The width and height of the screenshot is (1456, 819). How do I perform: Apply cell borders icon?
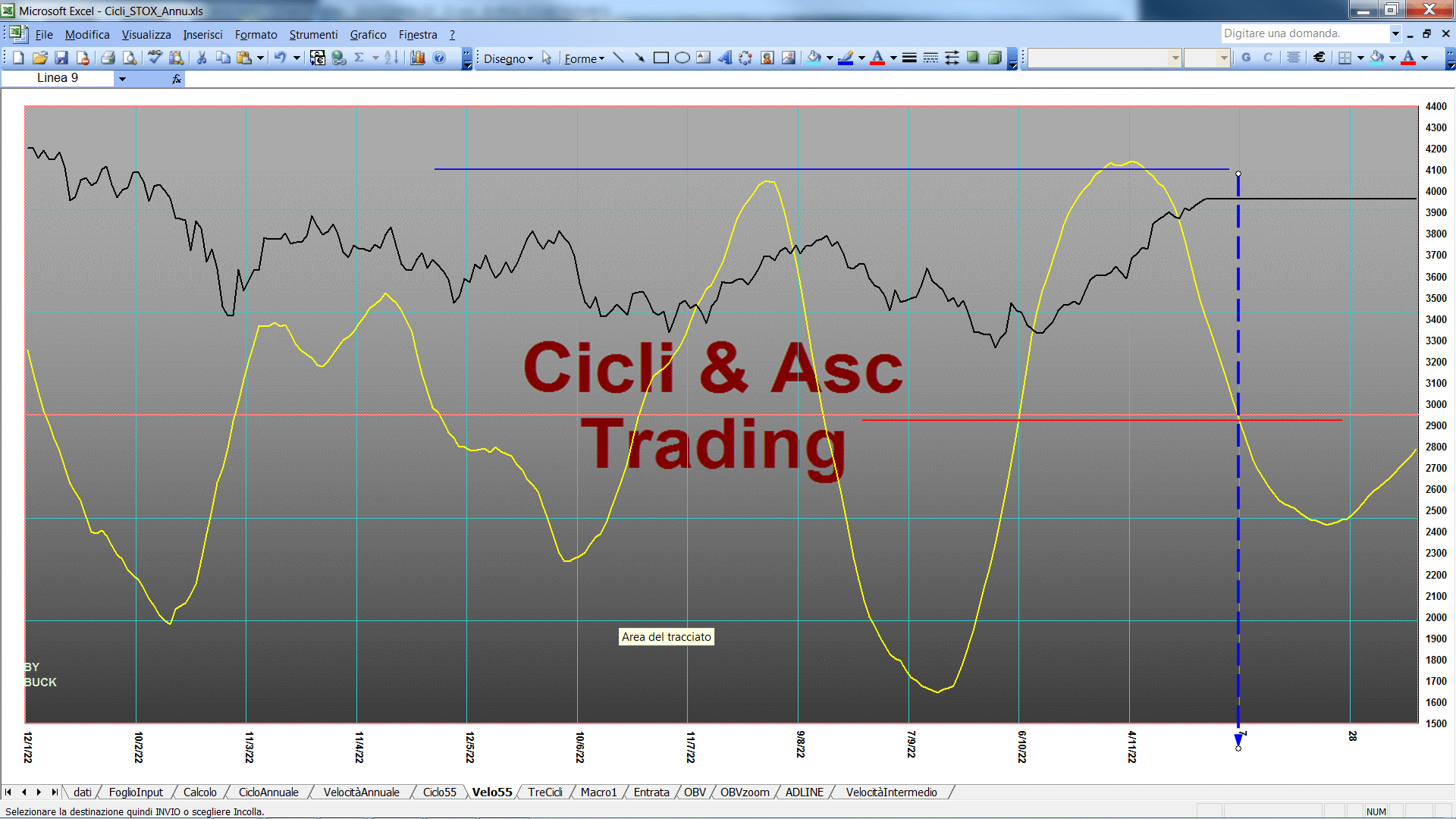click(1345, 58)
